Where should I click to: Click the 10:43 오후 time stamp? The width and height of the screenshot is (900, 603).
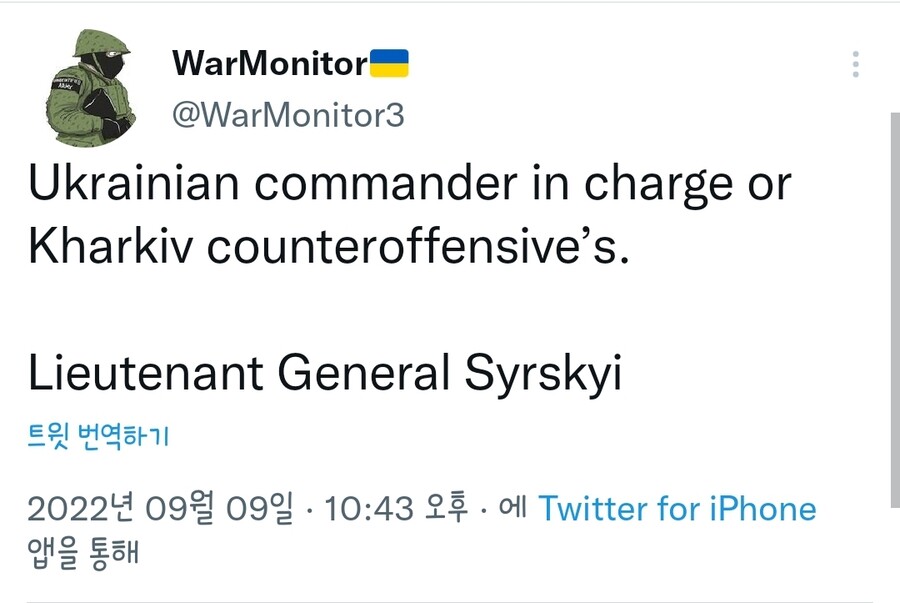tap(398, 509)
